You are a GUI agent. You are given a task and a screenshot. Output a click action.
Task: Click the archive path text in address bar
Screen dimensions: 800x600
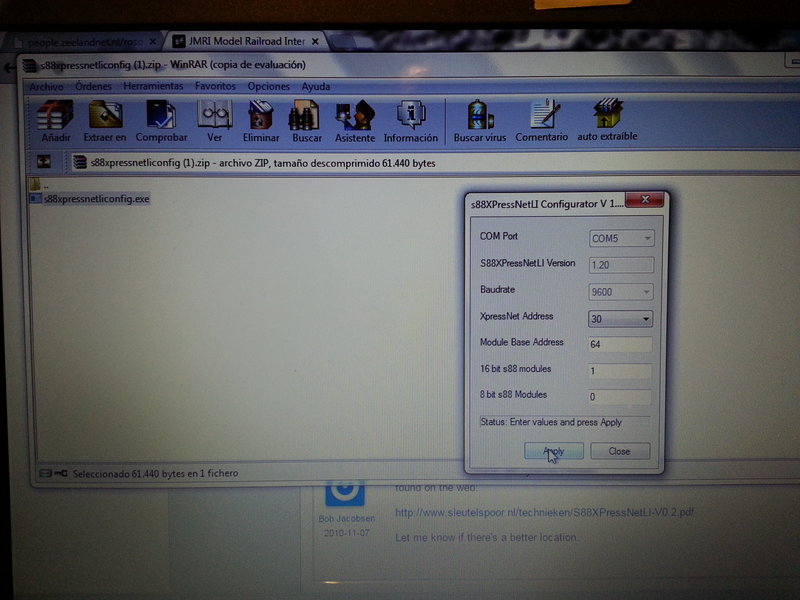(x=263, y=163)
